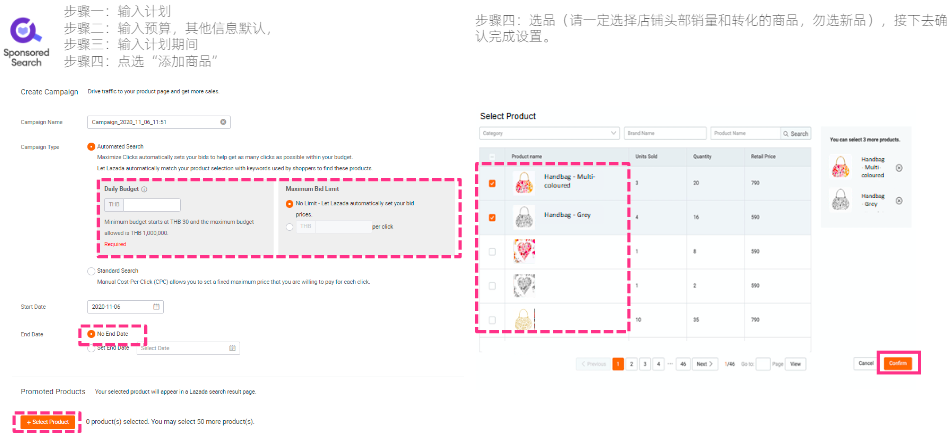
Task: Clear the Campaign Name field with the X icon
Action: 223,122
